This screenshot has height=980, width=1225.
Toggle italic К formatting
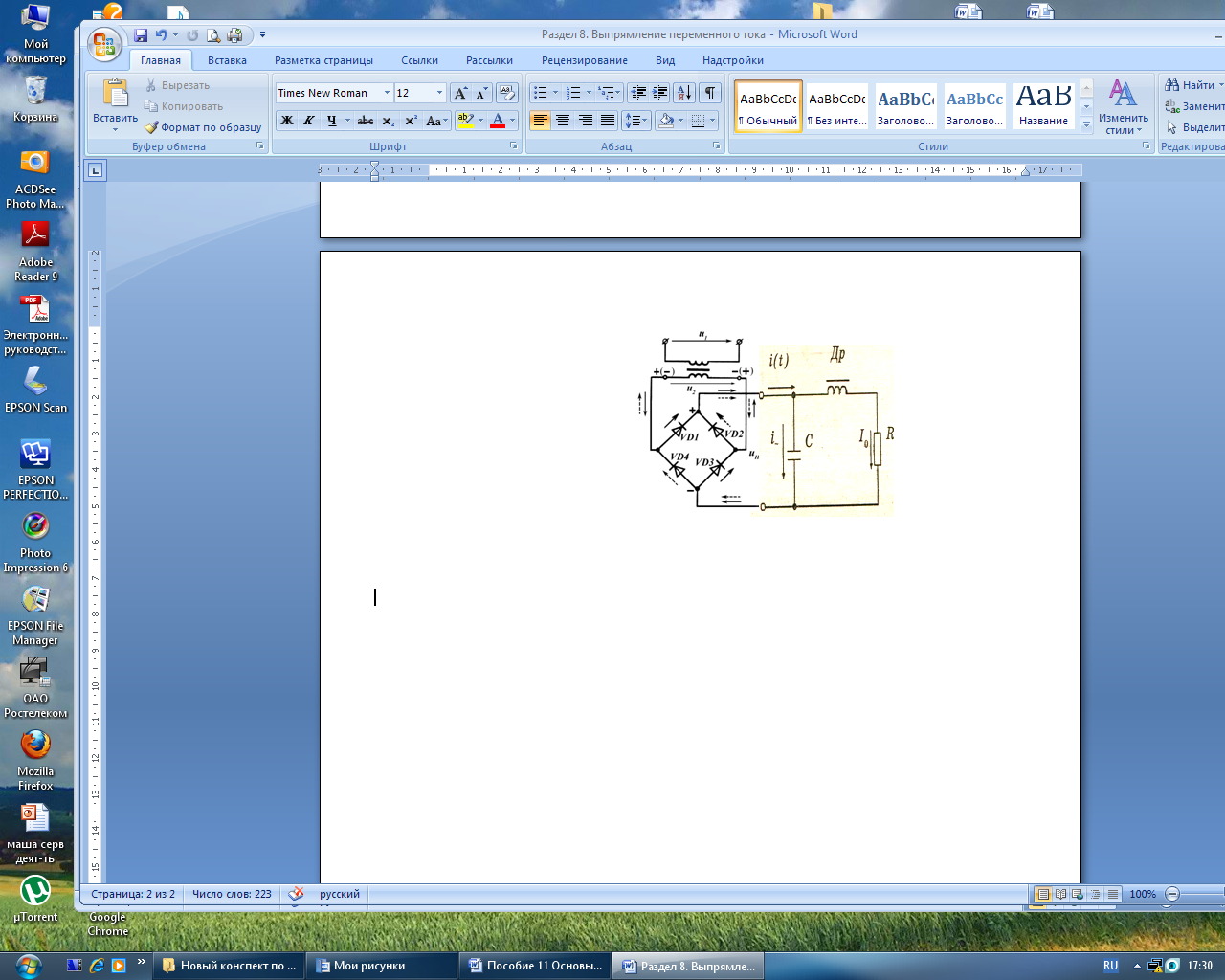[x=308, y=121]
